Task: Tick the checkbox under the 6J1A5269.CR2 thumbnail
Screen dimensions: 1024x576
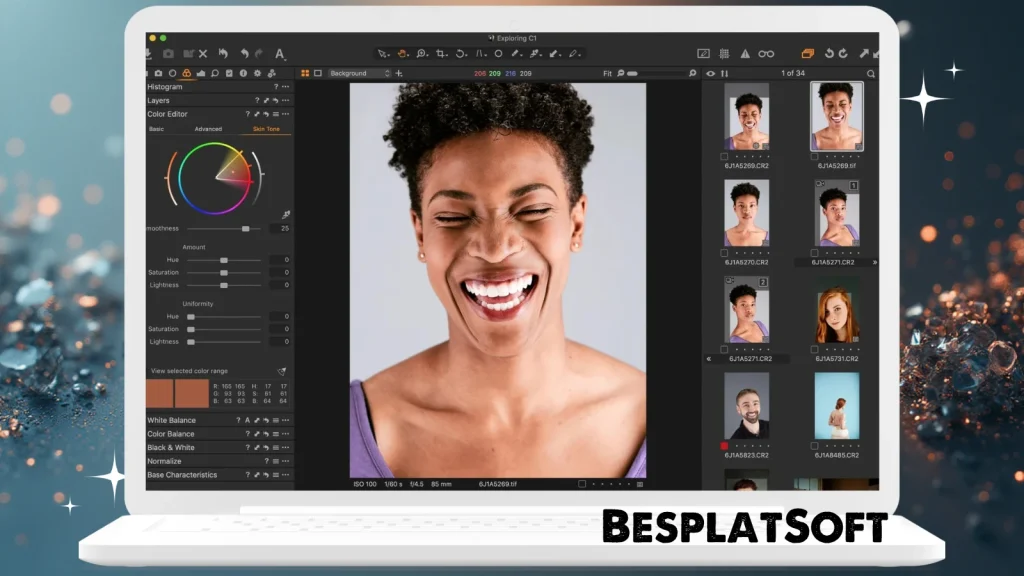Action: [x=722, y=156]
